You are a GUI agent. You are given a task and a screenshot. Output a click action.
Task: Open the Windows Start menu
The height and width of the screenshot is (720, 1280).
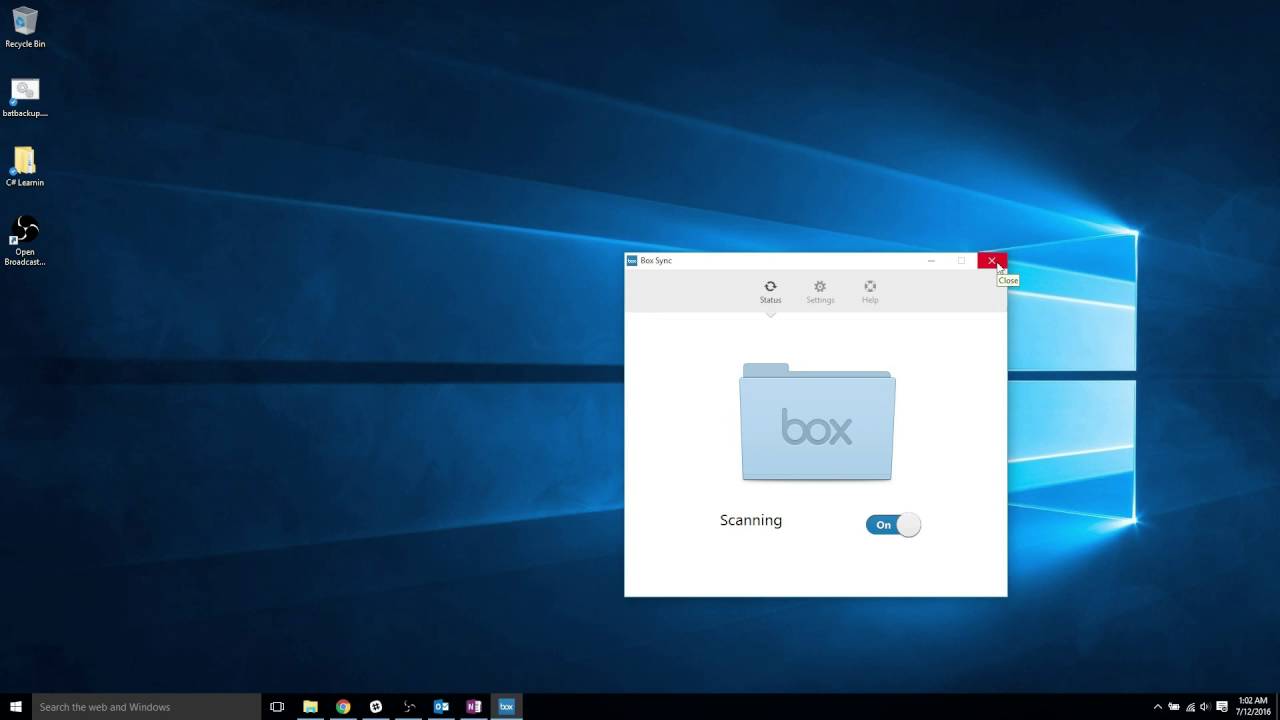16,707
